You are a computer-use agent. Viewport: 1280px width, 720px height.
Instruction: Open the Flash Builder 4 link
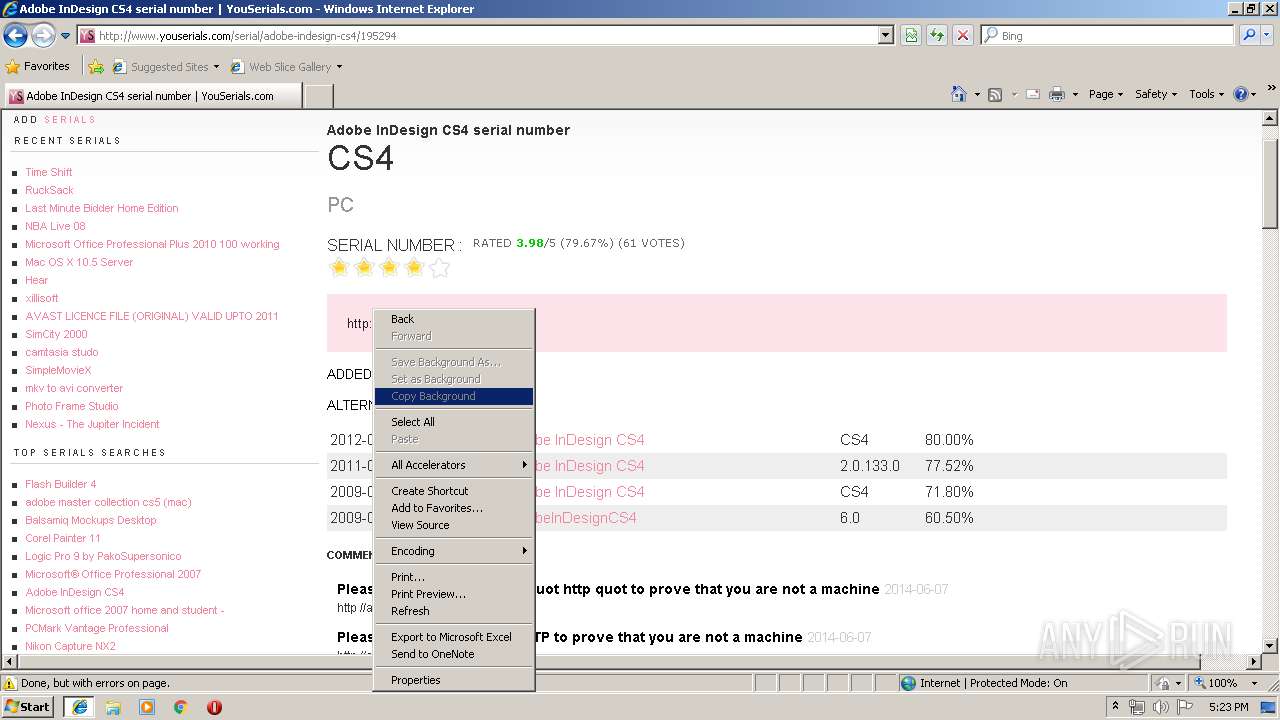[x=61, y=484]
